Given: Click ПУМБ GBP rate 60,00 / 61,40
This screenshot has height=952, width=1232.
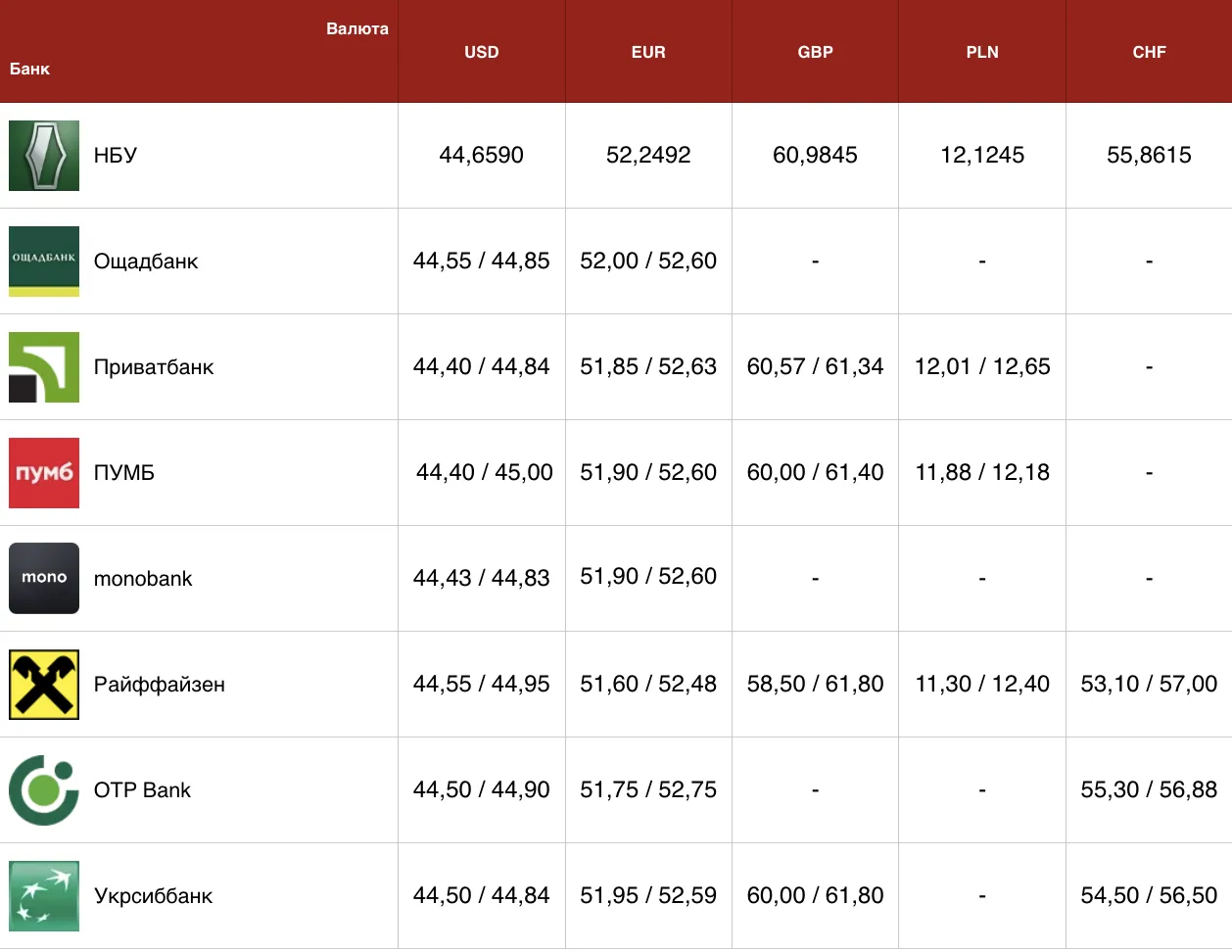Looking at the screenshot, I should pyautogui.click(x=816, y=472).
